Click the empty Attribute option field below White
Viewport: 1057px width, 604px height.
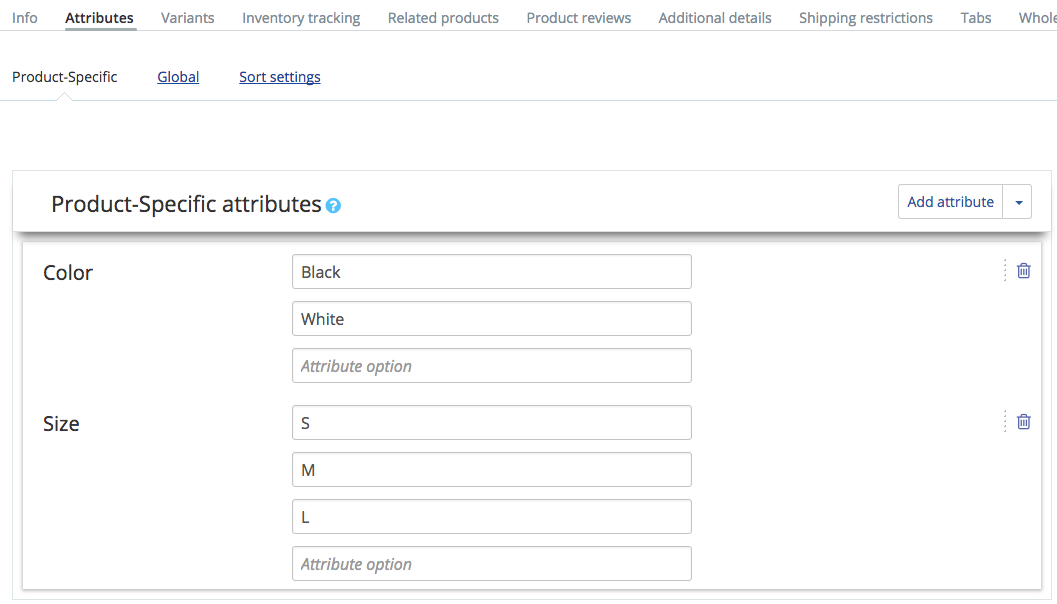491,365
